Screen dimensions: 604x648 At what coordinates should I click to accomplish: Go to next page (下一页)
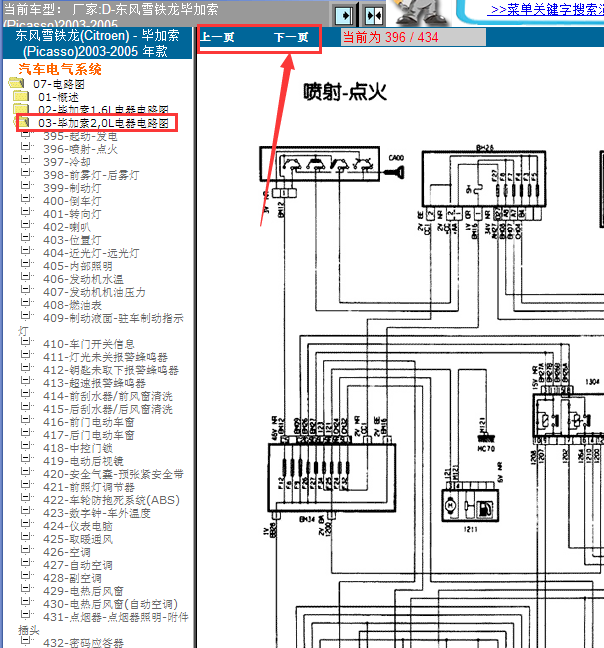(x=291, y=38)
